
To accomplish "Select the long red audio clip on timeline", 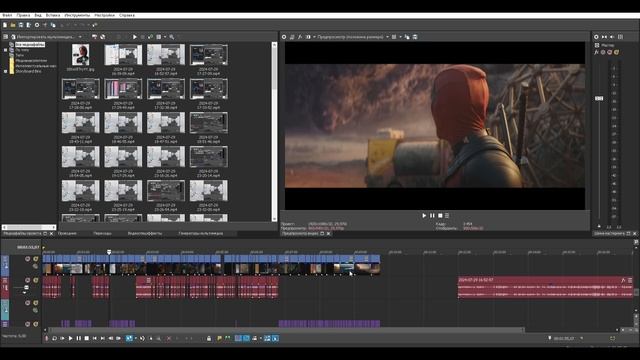I will 545,287.
